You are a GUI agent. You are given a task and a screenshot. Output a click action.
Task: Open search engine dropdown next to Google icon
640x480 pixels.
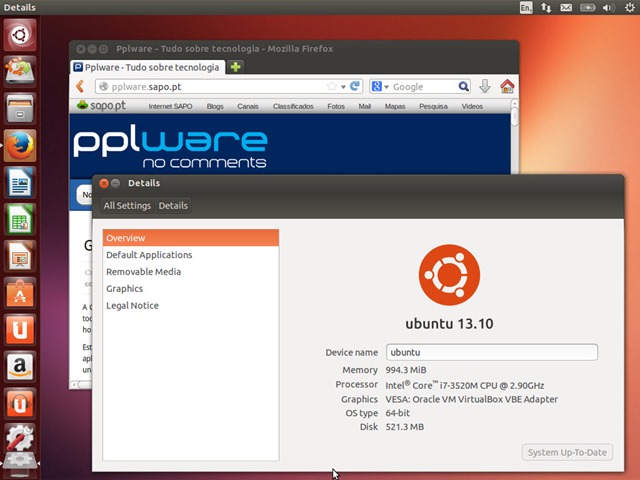pos(386,87)
